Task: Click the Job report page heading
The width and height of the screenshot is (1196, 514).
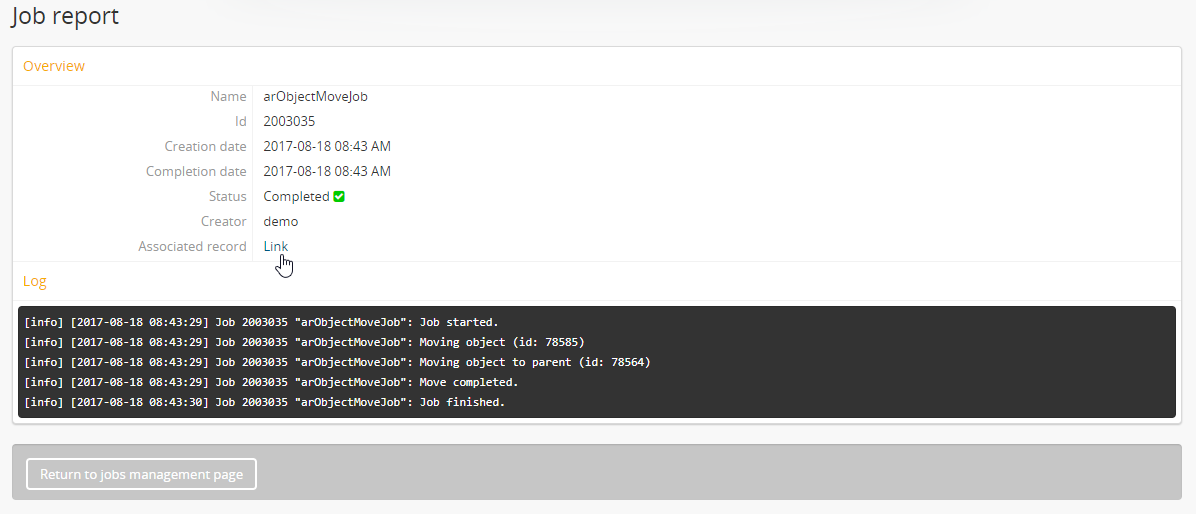Action: pyautogui.click(x=65, y=16)
